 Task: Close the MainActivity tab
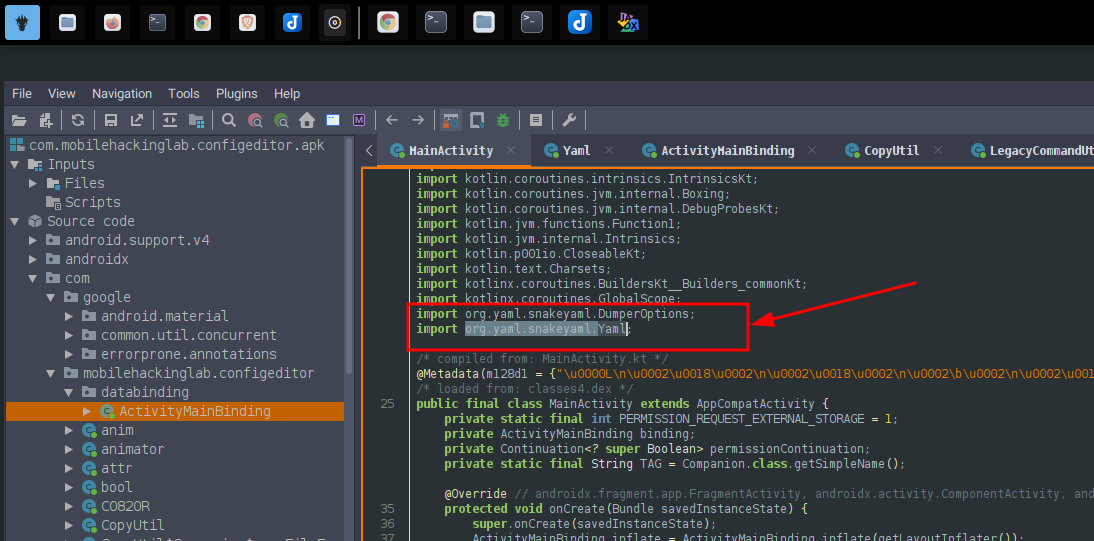click(511, 151)
